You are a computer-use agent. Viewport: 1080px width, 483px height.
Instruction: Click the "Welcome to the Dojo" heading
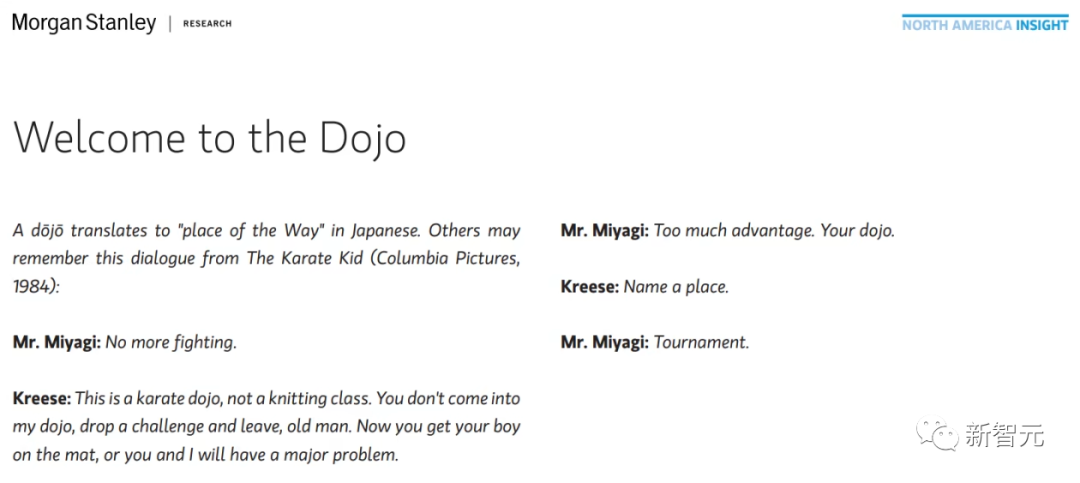209,136
